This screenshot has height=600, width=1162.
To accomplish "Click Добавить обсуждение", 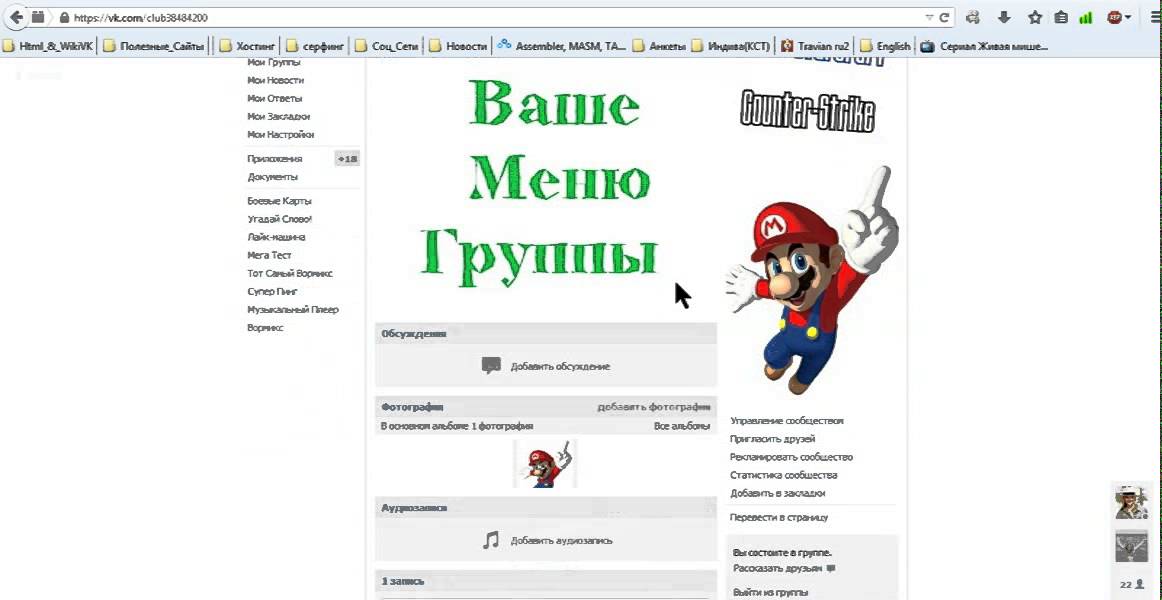I will [x=560, y=366].
